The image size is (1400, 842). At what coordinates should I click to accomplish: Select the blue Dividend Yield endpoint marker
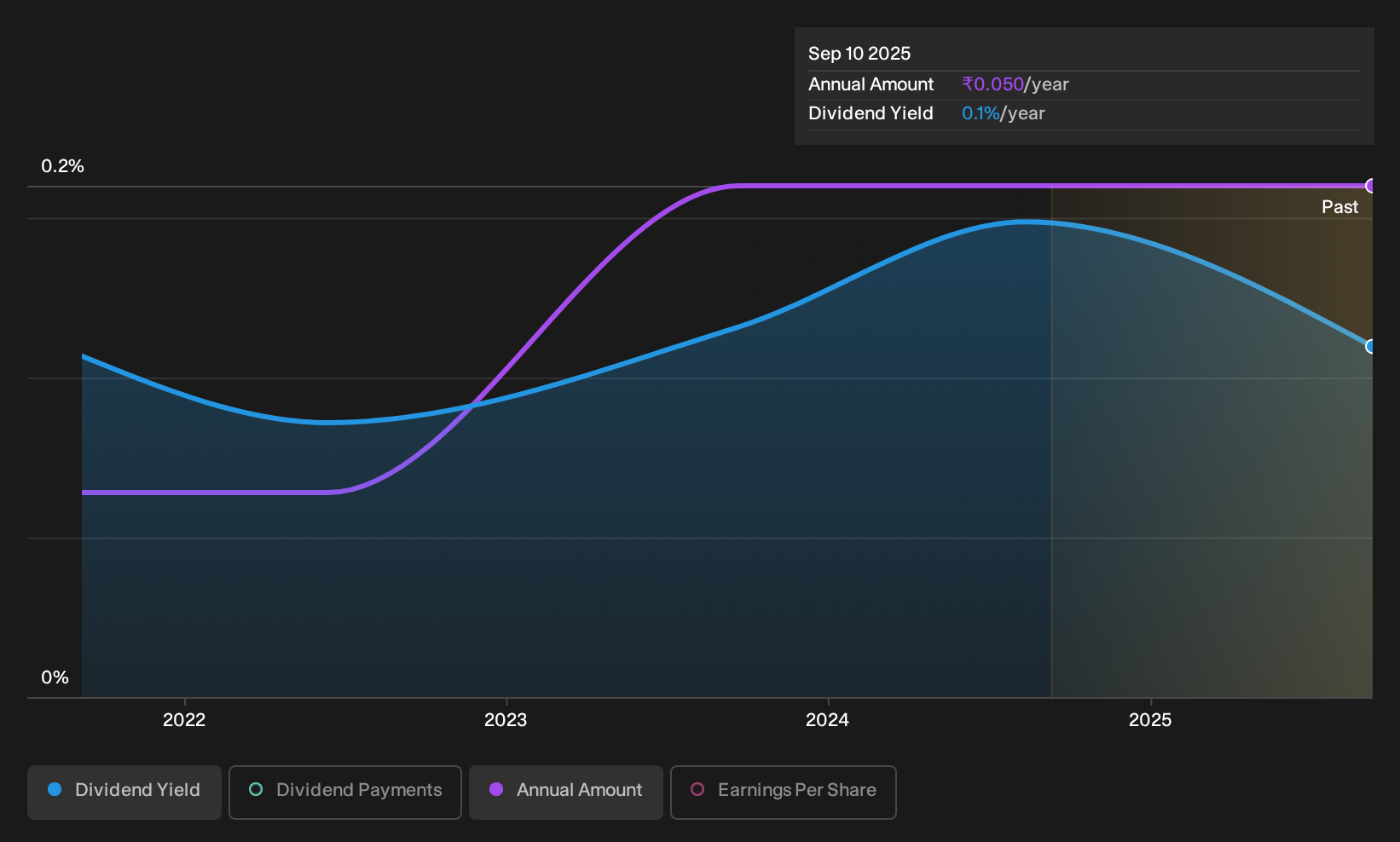click(1371, 346)
